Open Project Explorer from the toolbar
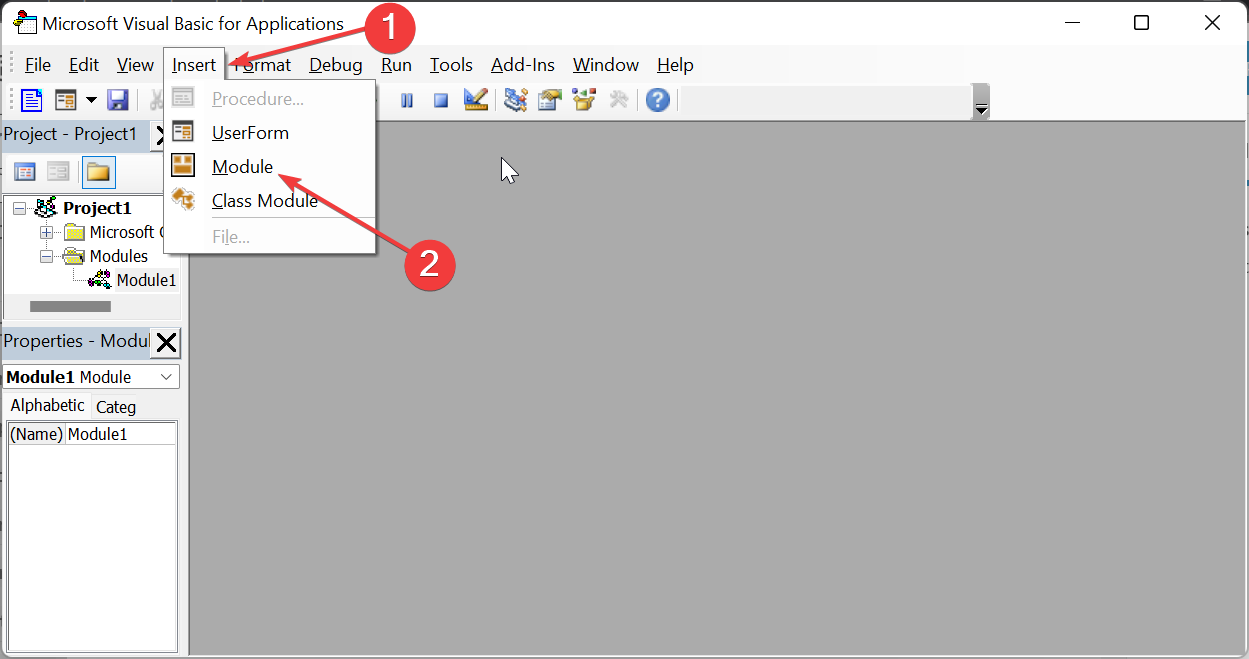1249x659 pixels. pos(515,99)
